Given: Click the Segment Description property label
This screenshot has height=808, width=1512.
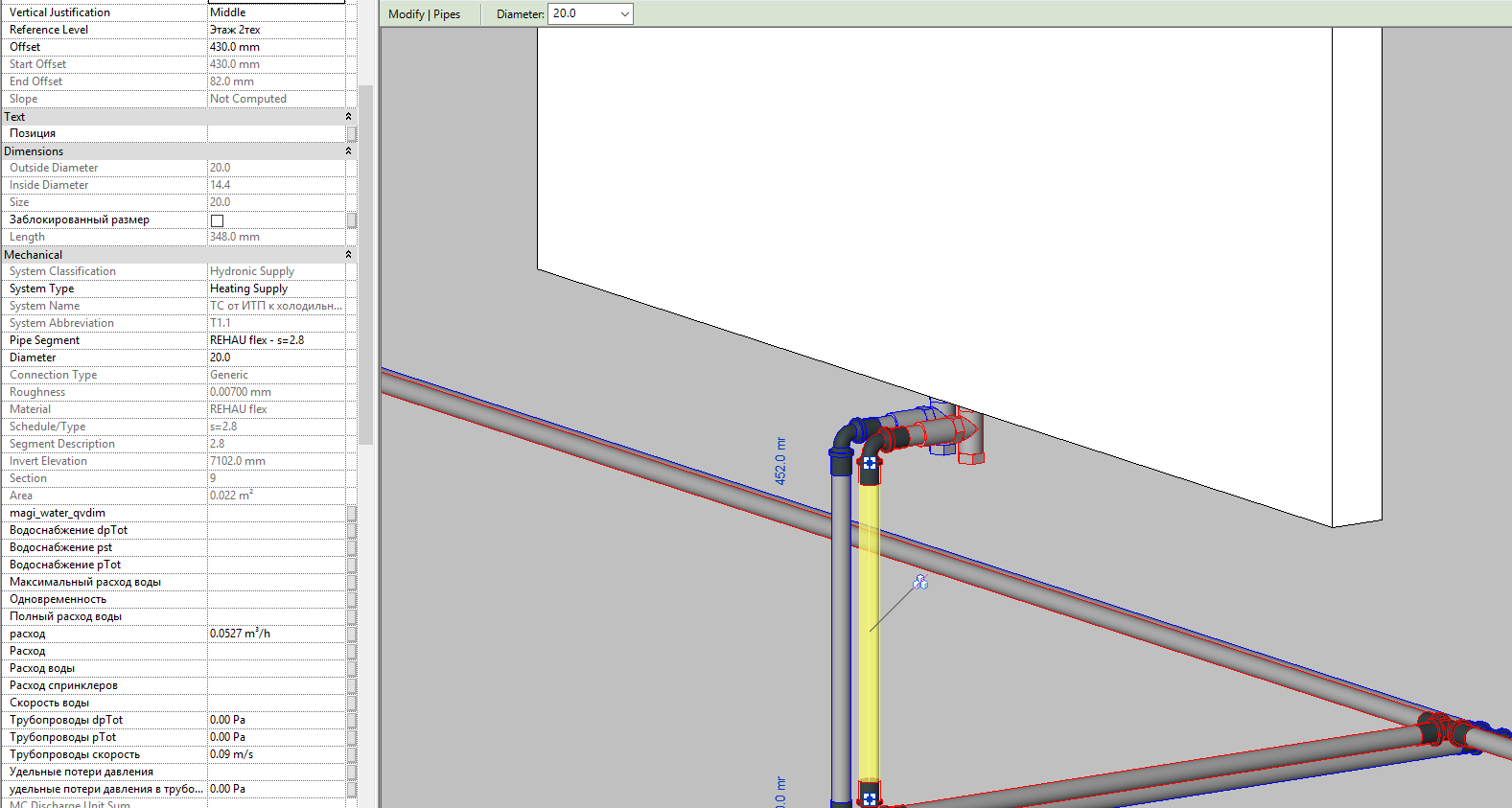Looking at the screenshot, I should click(62, 444).
